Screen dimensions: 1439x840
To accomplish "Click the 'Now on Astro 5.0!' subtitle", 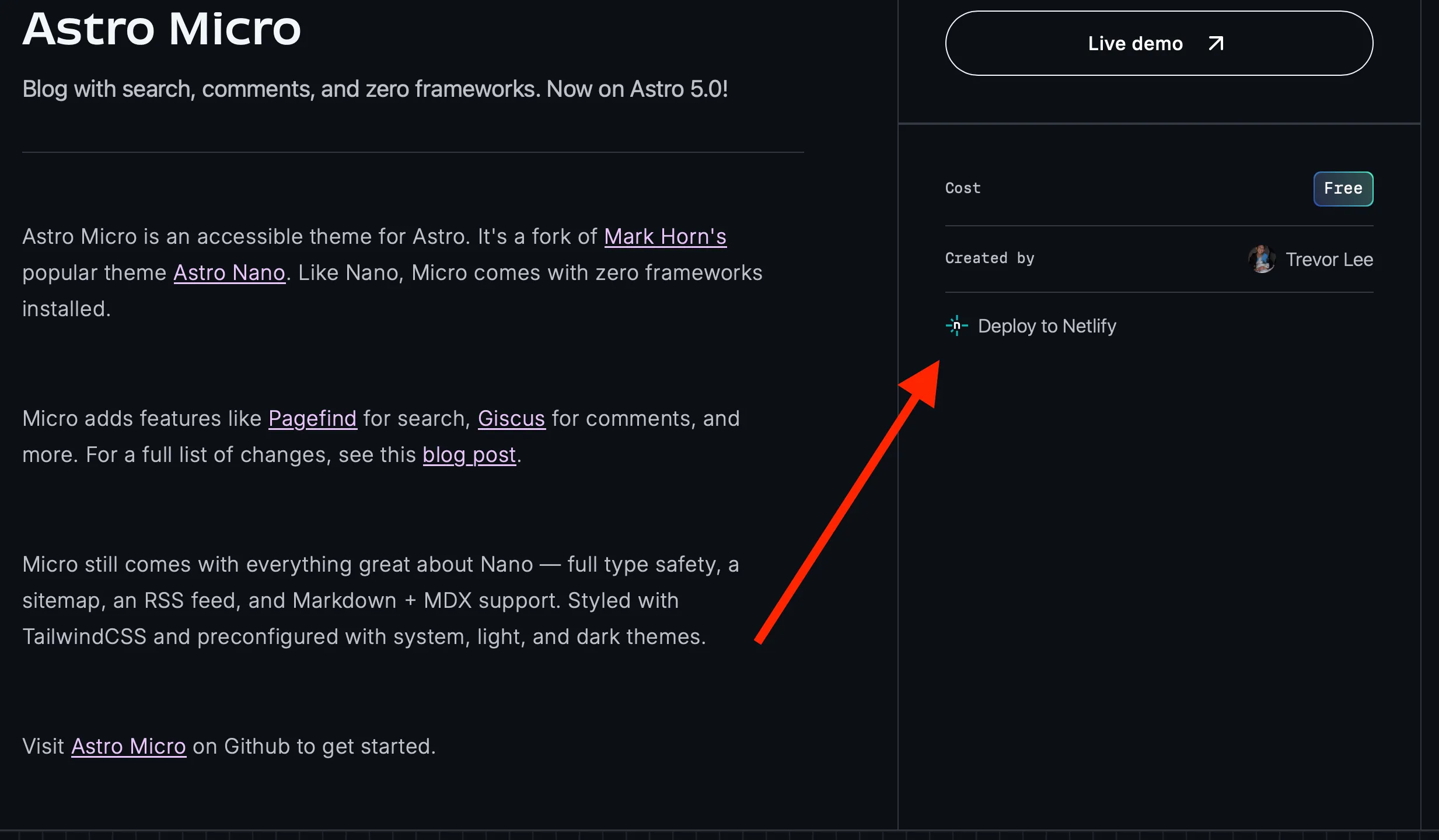I will (x=637, y=89).
